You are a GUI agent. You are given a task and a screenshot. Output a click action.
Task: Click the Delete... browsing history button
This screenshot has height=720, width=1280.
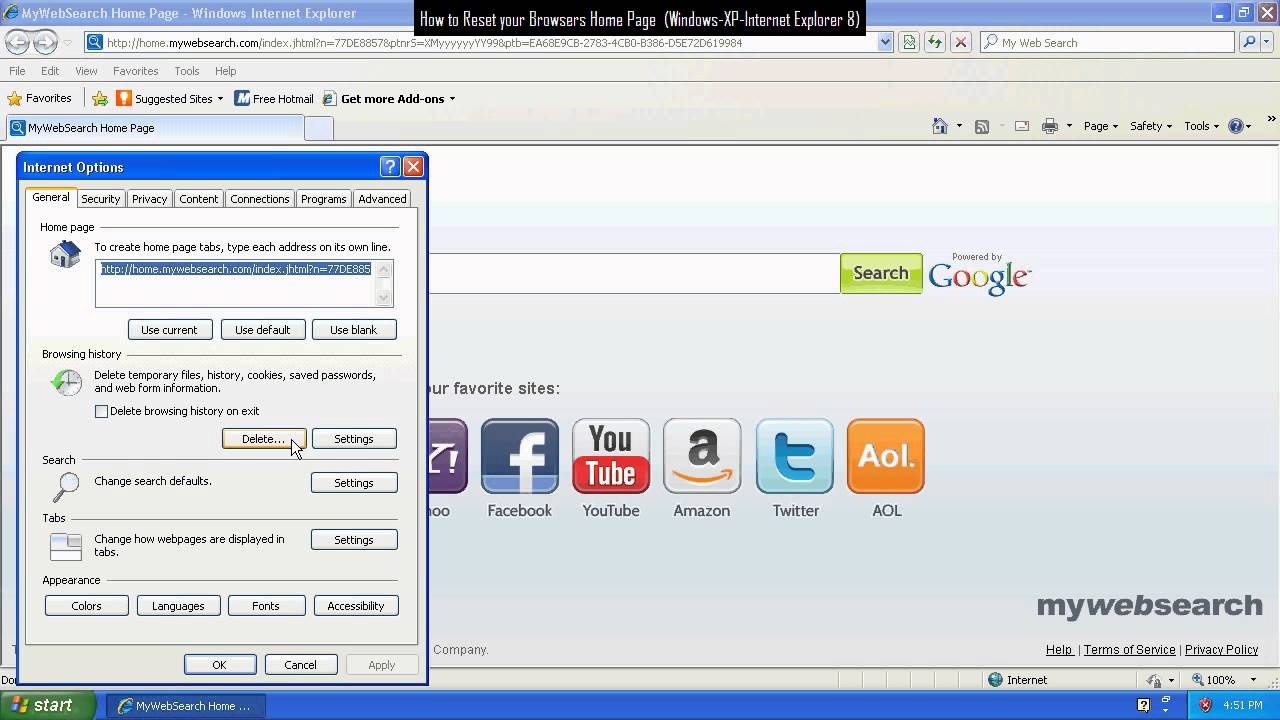pos(264,439)
